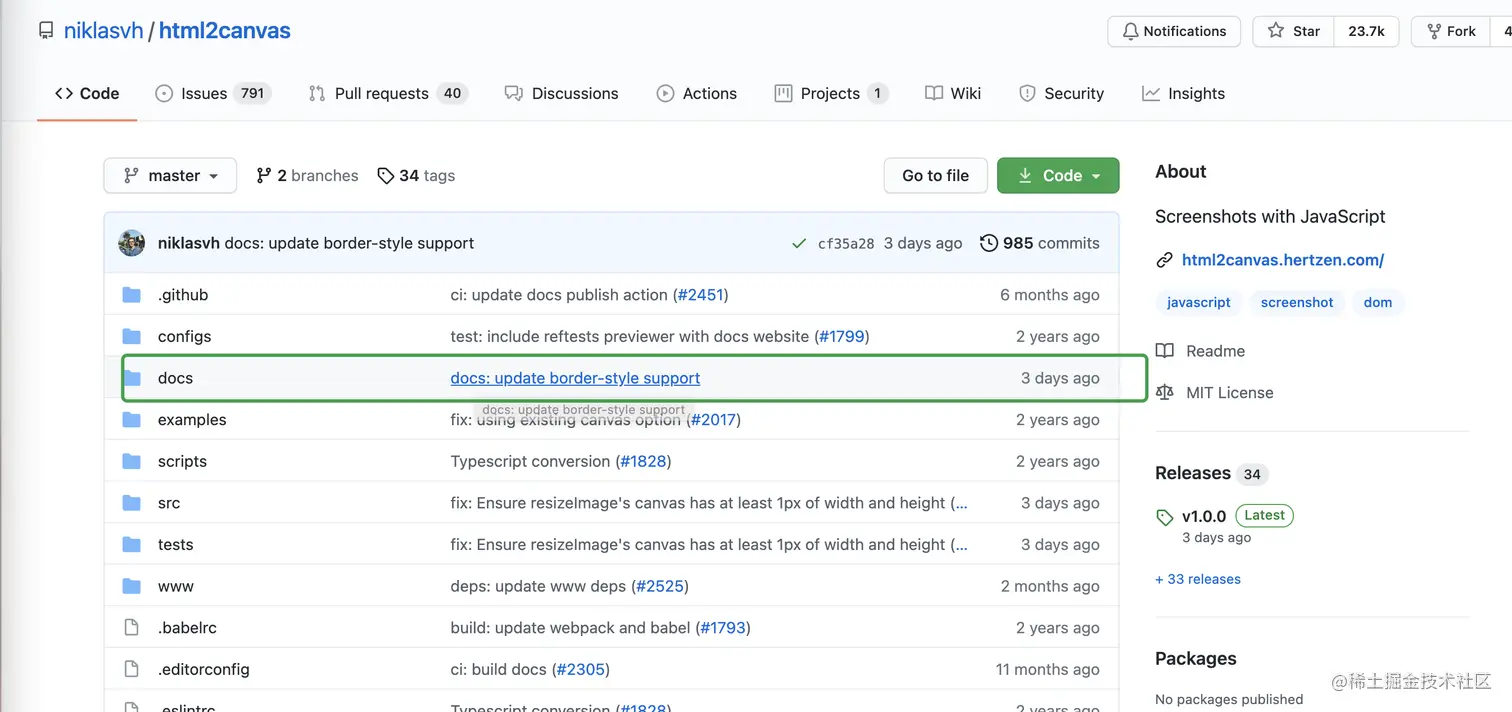This screenshot has width=1512, height=712.
Task: Click the .babelrc file icon
Action: (131, 628)
